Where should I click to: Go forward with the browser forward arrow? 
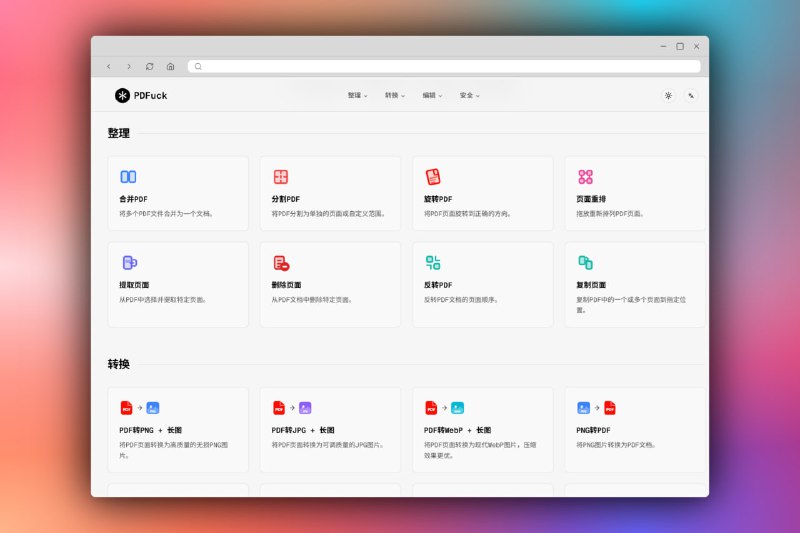pos(129,66)
